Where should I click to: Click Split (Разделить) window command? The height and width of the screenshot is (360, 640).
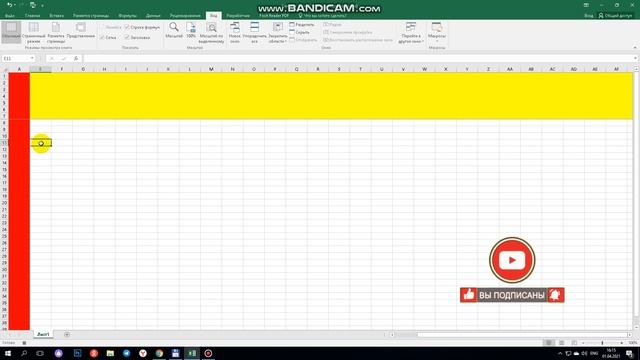302,25
